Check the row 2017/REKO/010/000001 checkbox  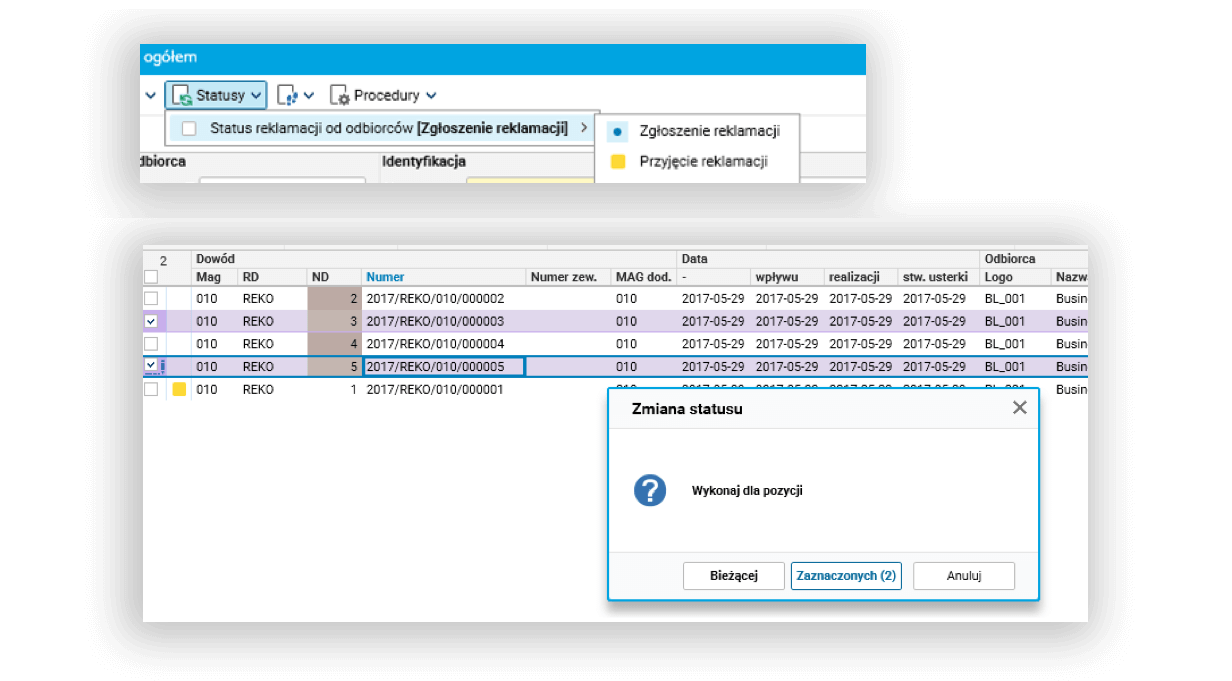[x=150, y=389]
